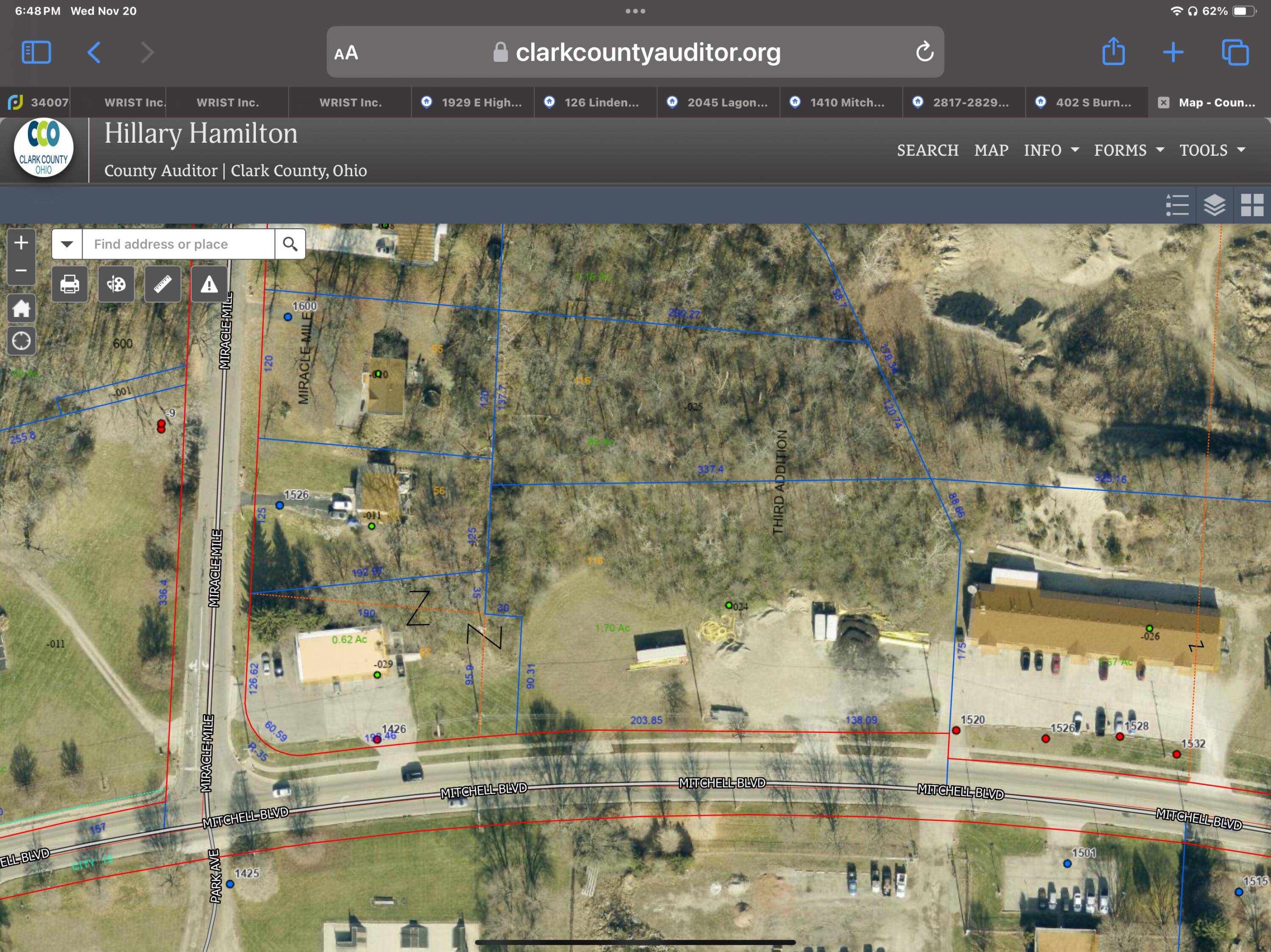Open the basemap gallery grid
This screenshot has height=952, width=1271.
(1252, 205)
